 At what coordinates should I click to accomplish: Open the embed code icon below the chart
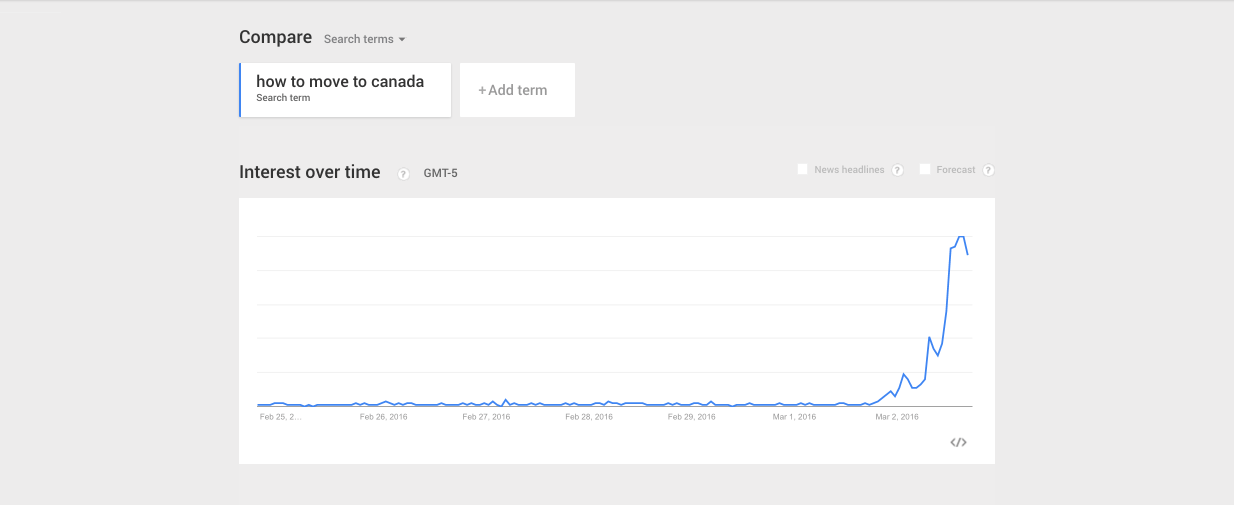(958, 442)
